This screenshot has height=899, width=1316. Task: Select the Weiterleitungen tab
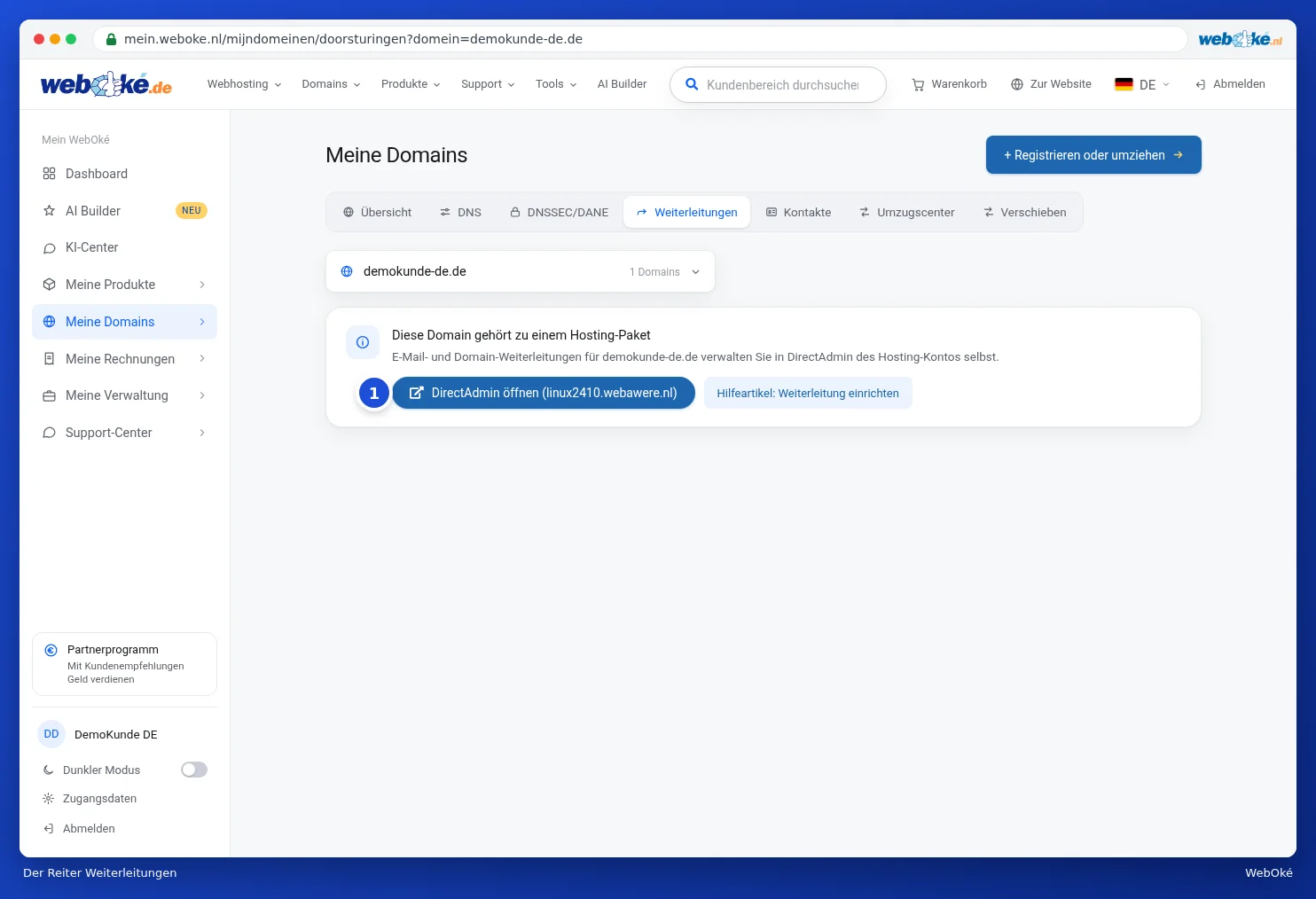(x=686, y=213)
